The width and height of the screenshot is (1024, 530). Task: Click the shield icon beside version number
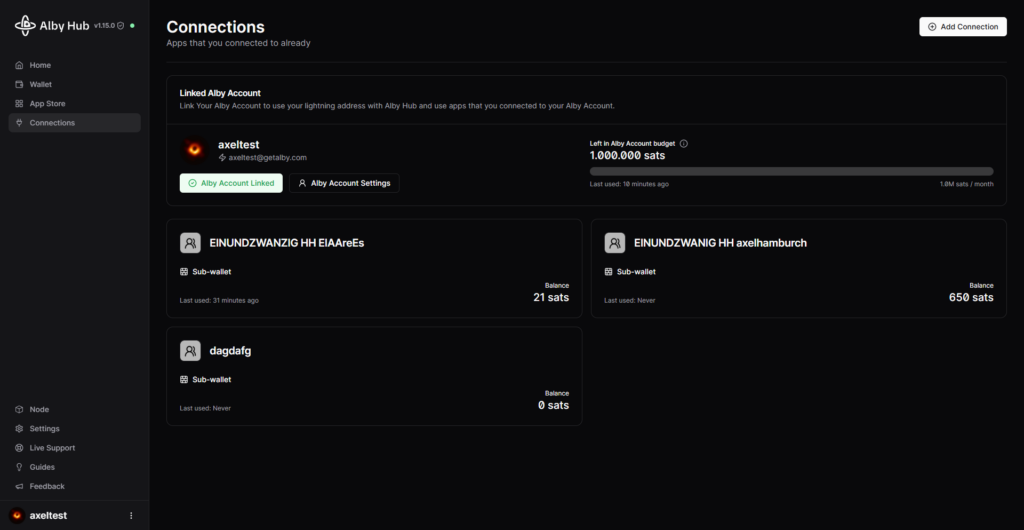pos(121,26)
